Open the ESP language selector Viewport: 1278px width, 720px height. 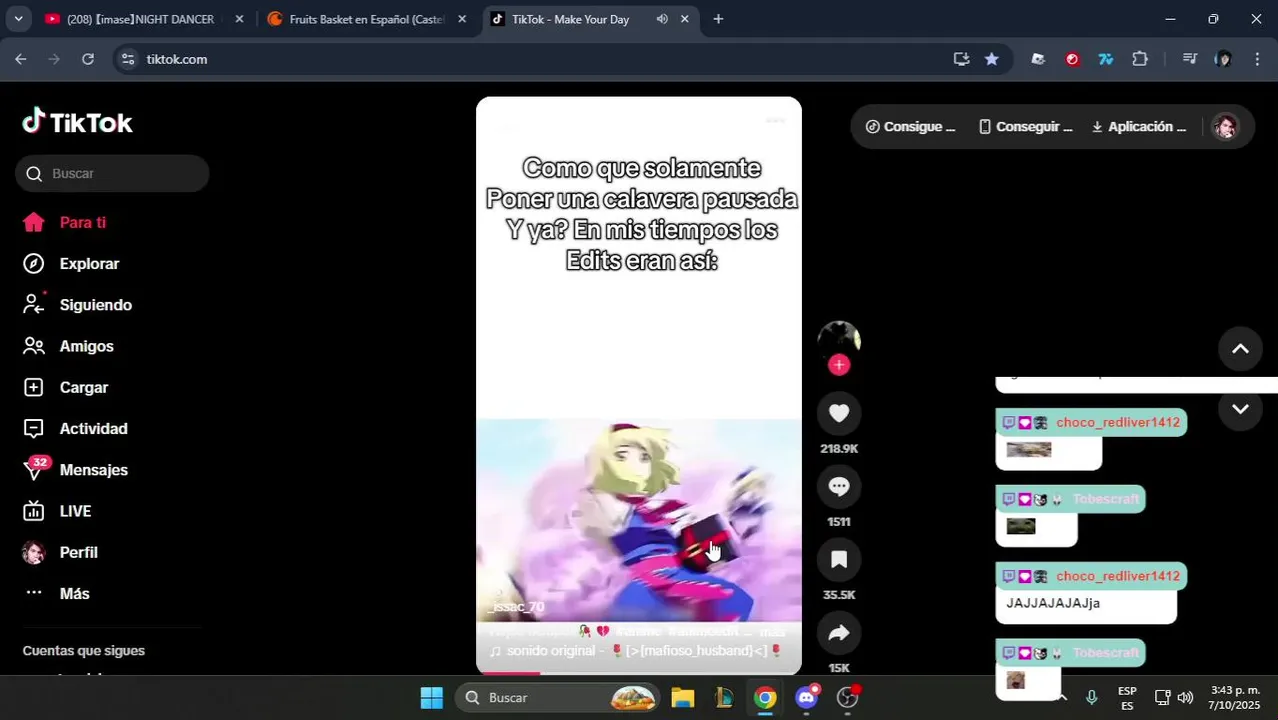[x=1127, y=697]
